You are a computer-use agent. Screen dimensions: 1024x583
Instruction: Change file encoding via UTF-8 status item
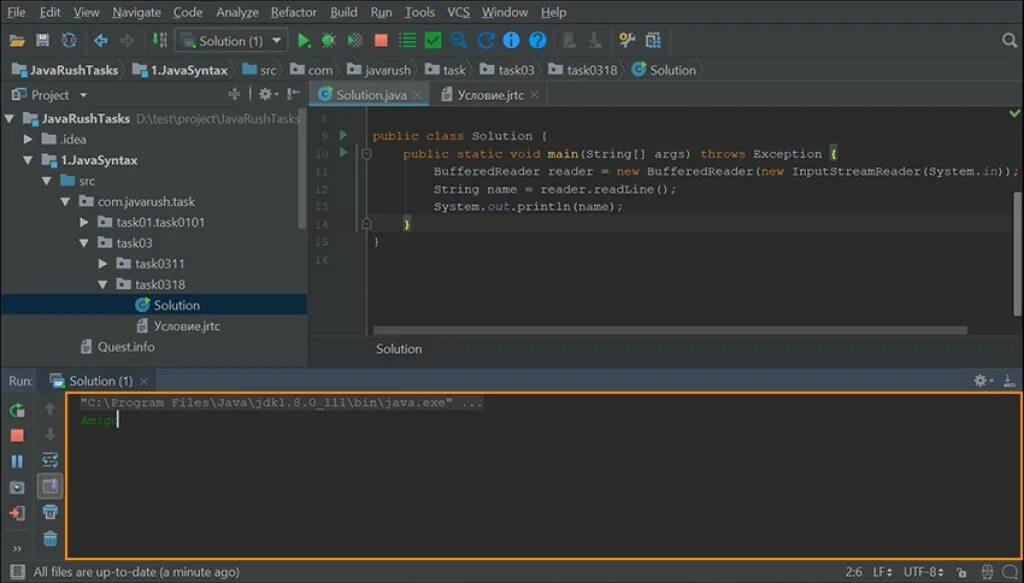click(923, 572)
